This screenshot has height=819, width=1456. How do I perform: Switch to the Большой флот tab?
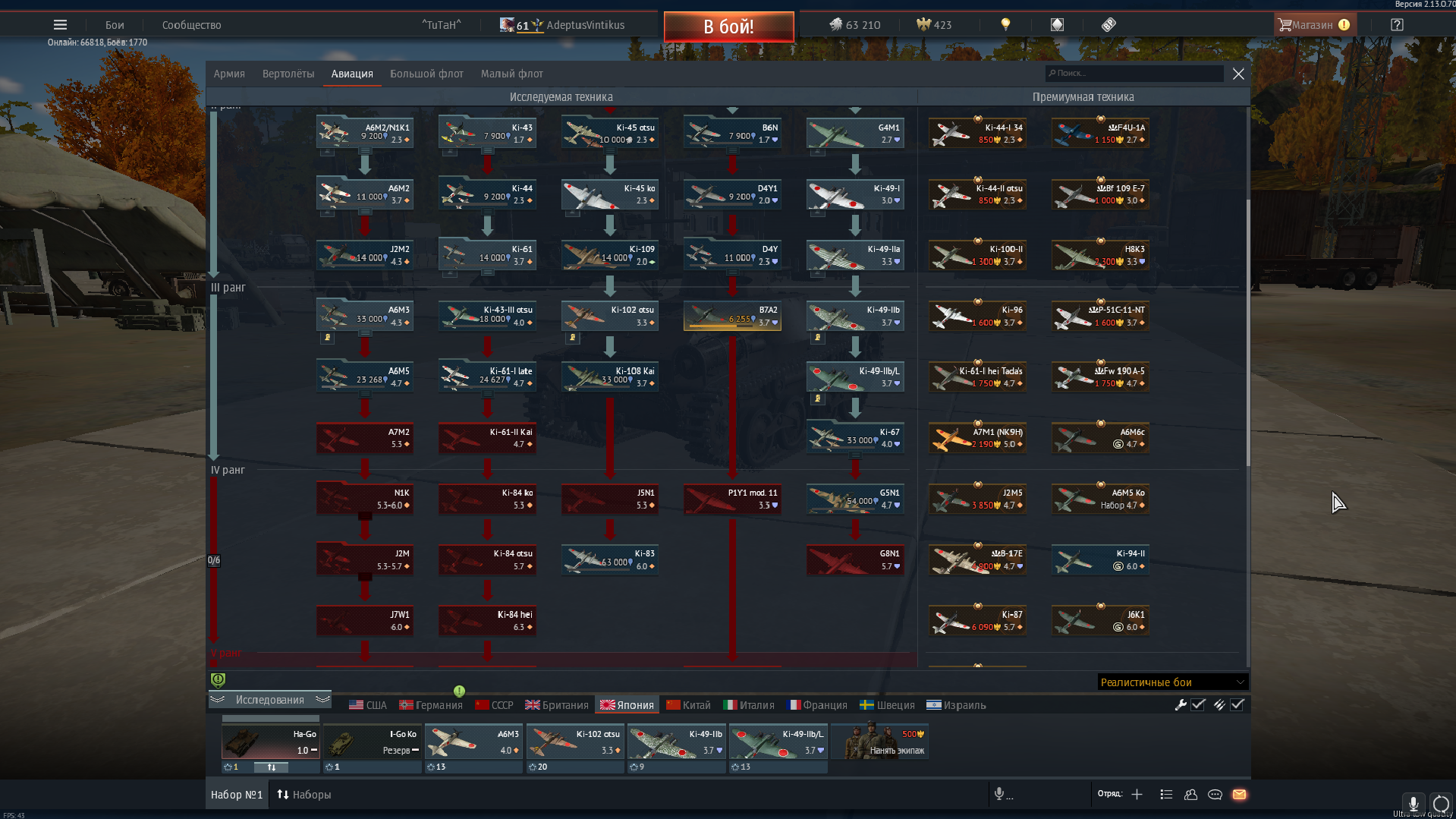pos(426,74)
